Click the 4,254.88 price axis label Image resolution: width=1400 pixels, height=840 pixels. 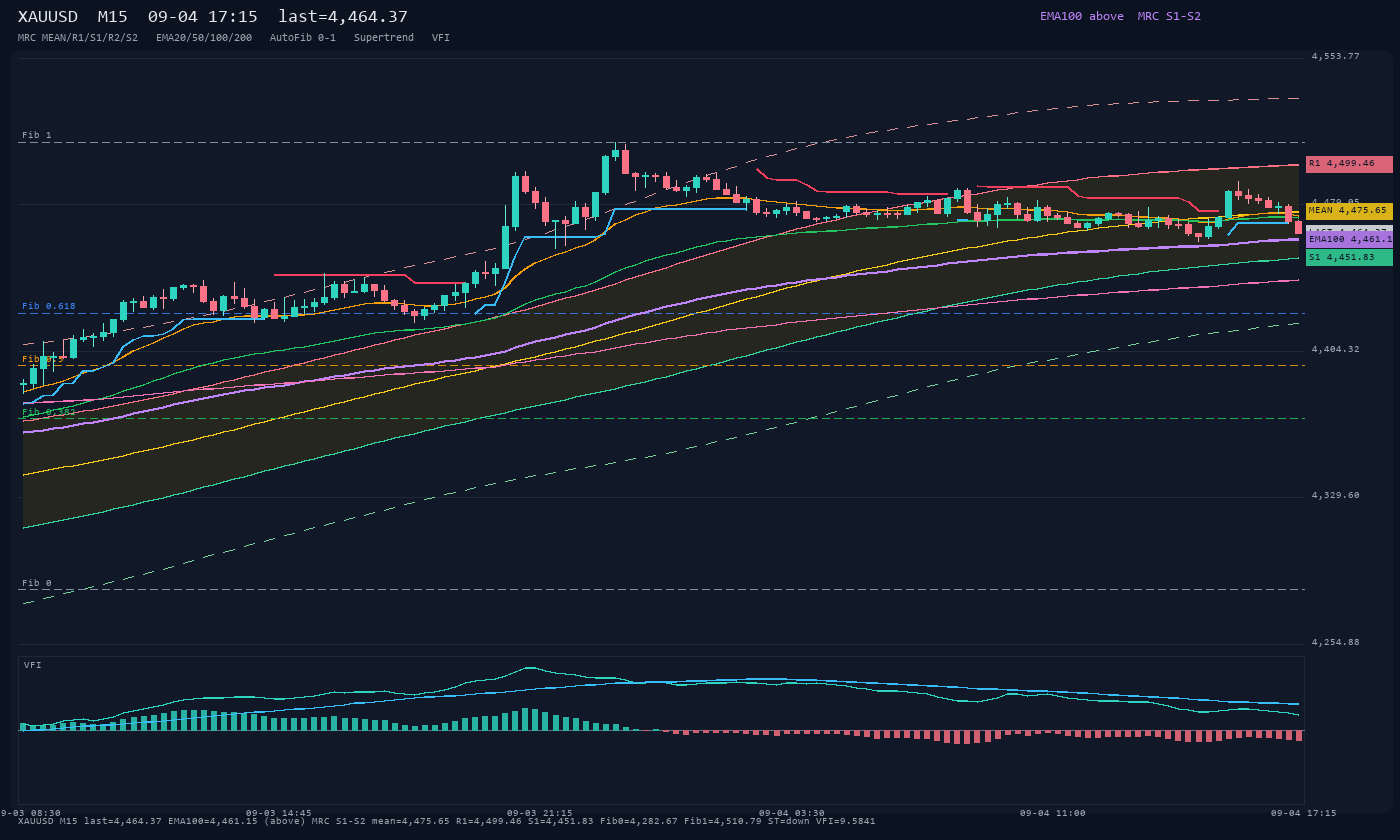[1335, 642]
